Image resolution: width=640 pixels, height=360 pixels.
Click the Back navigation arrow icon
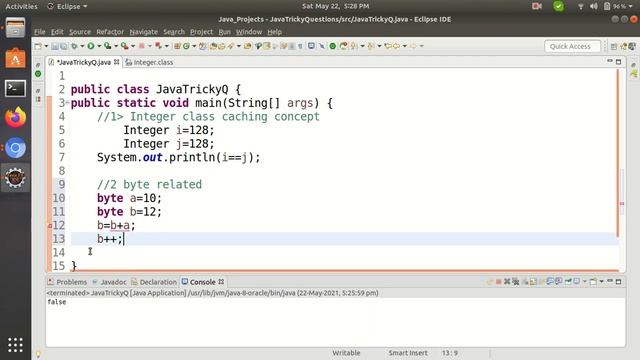396,46
